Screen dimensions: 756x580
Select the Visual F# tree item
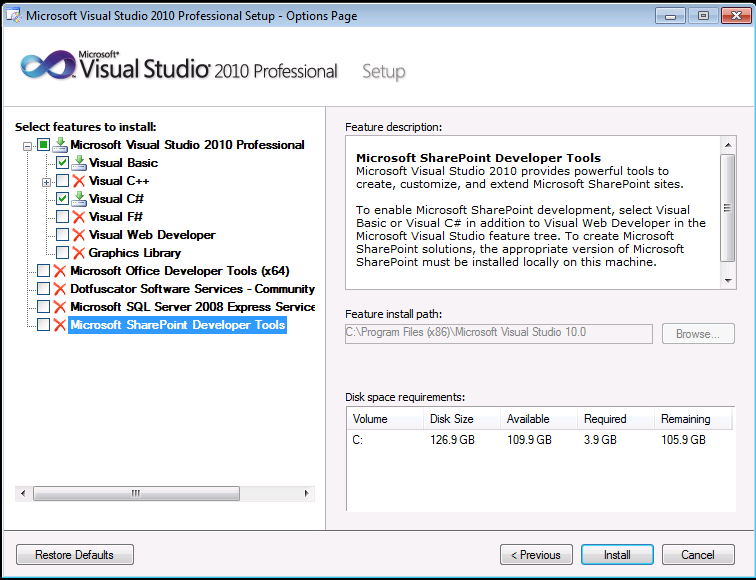point(116,217)
